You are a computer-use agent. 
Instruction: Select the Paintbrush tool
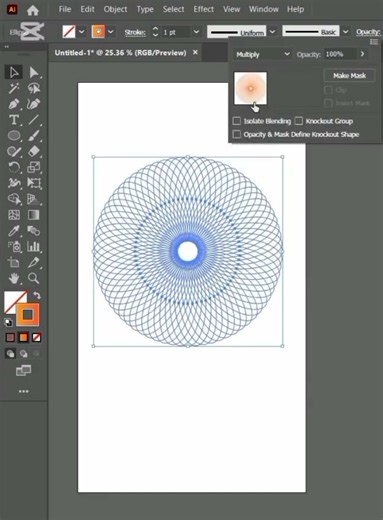pyautogui.click(x=34, y=136)
